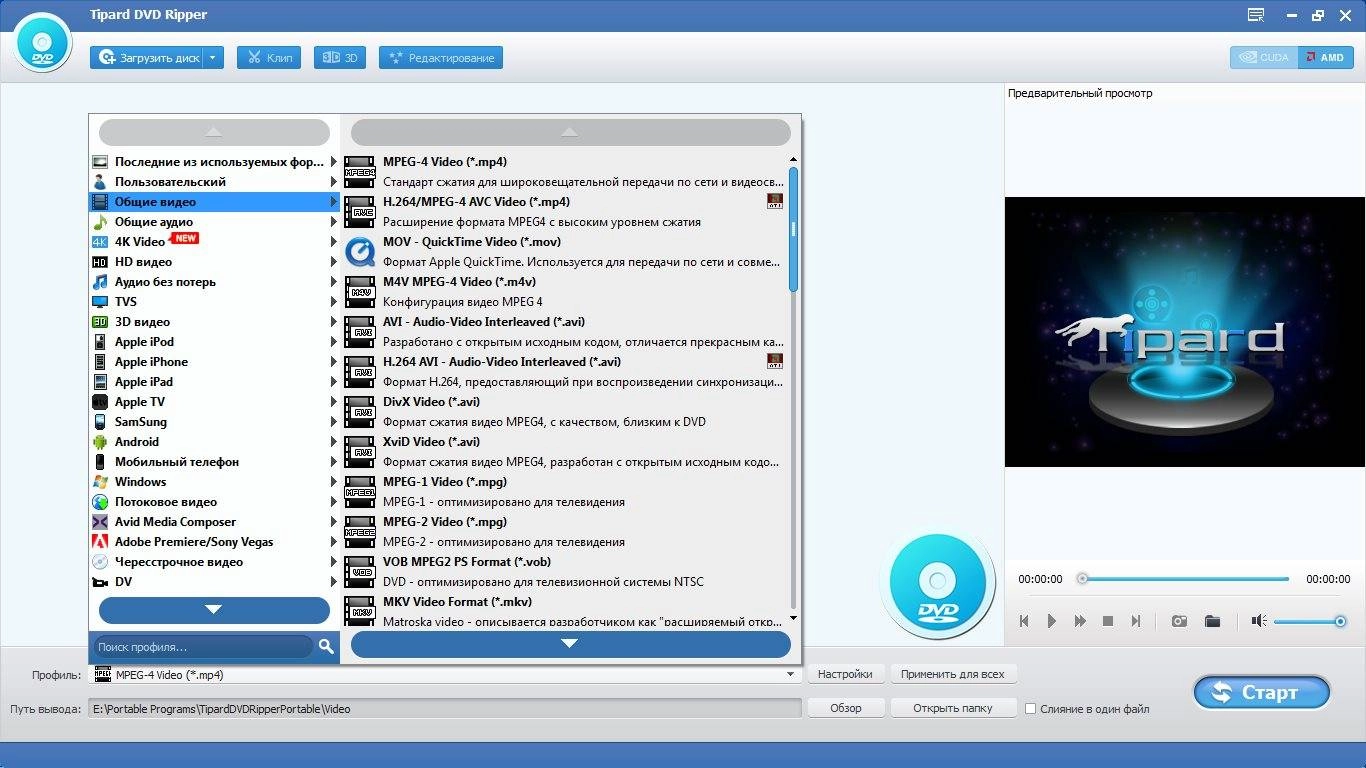Viewport: 1366px width, 768px height.
Task: Select the 'Общие аудио' category
Action: click(x=215, y=222)
